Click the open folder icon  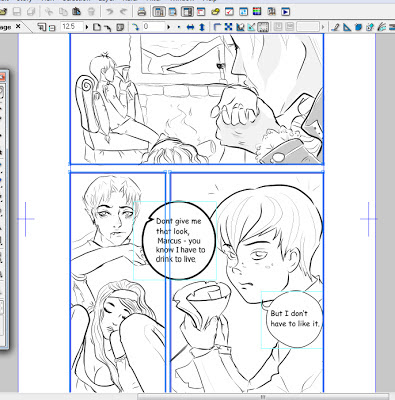pyautogui.click(x=3, y=12)
